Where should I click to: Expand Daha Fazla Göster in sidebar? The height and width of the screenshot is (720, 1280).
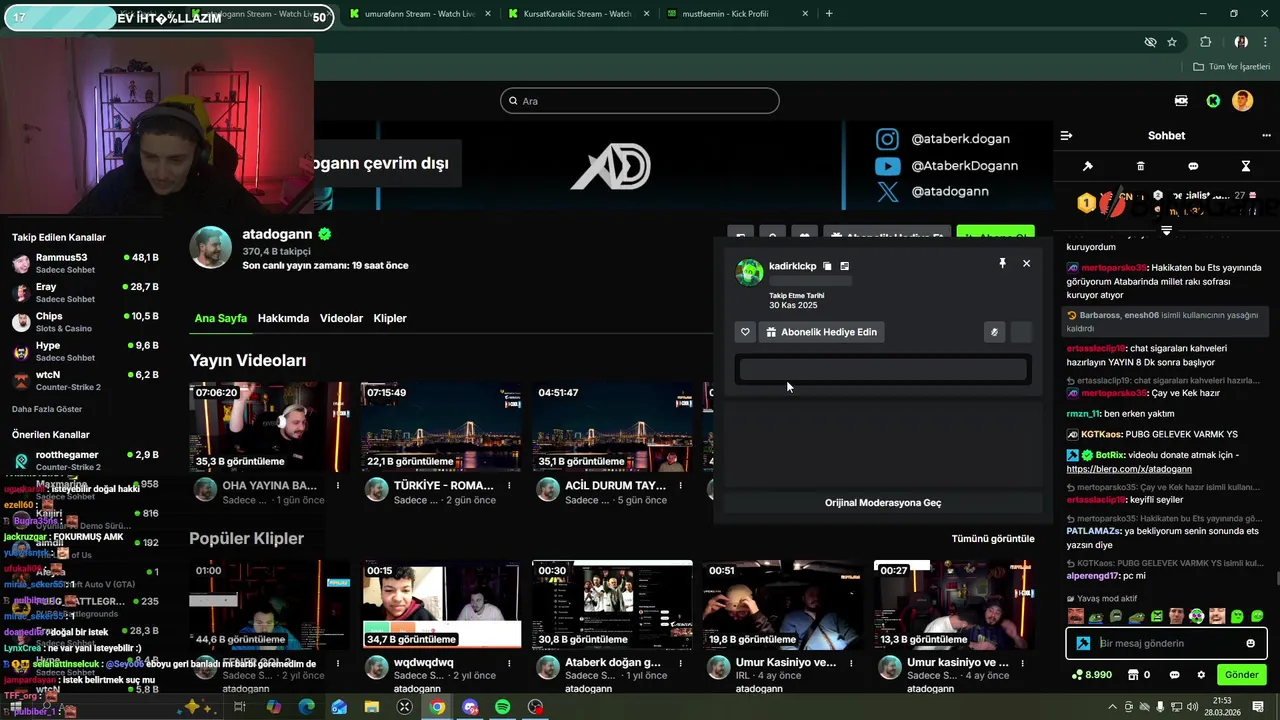point(47,409)
